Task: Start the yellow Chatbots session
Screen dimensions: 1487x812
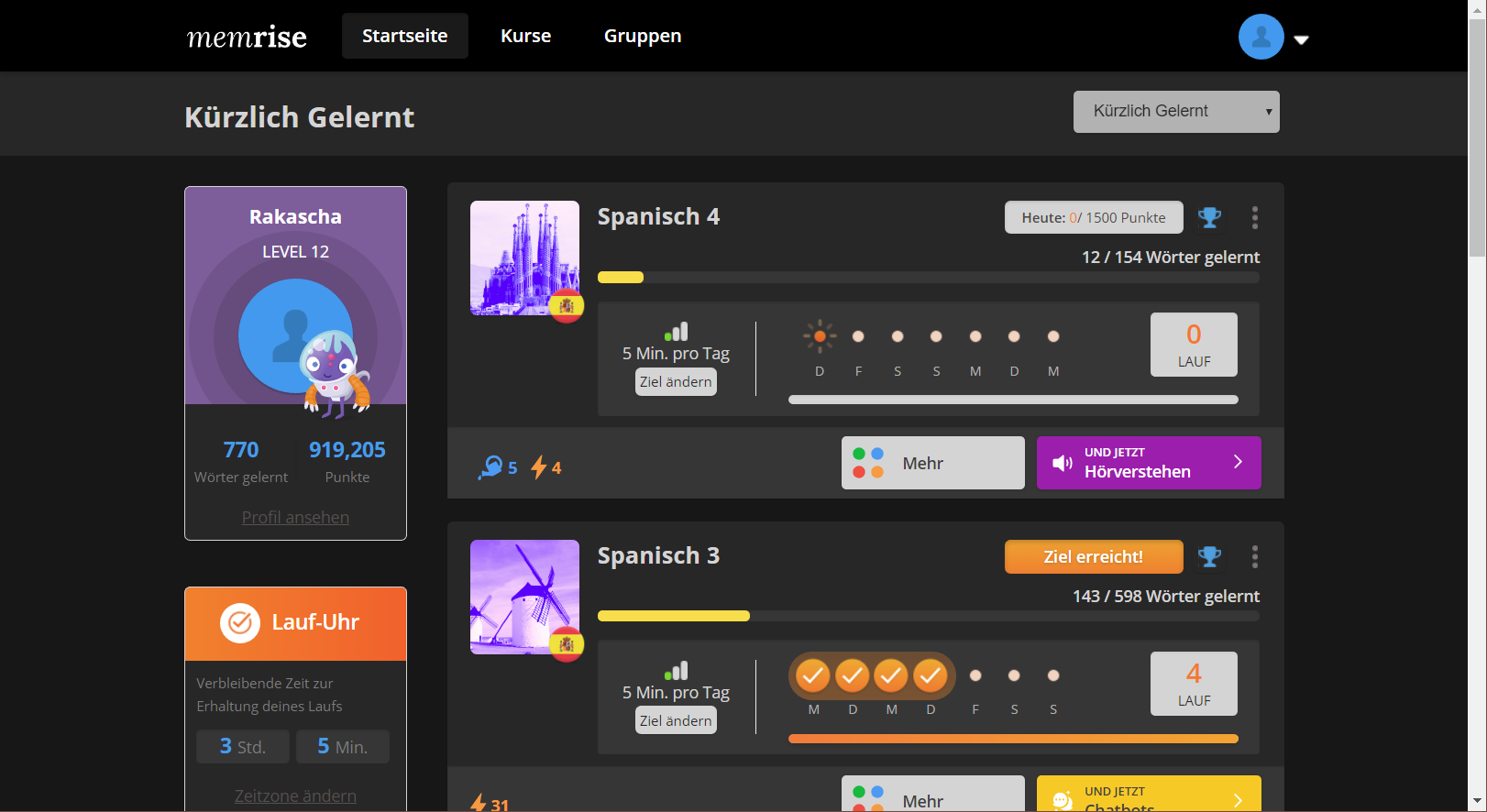Action: pos(1149,794)
